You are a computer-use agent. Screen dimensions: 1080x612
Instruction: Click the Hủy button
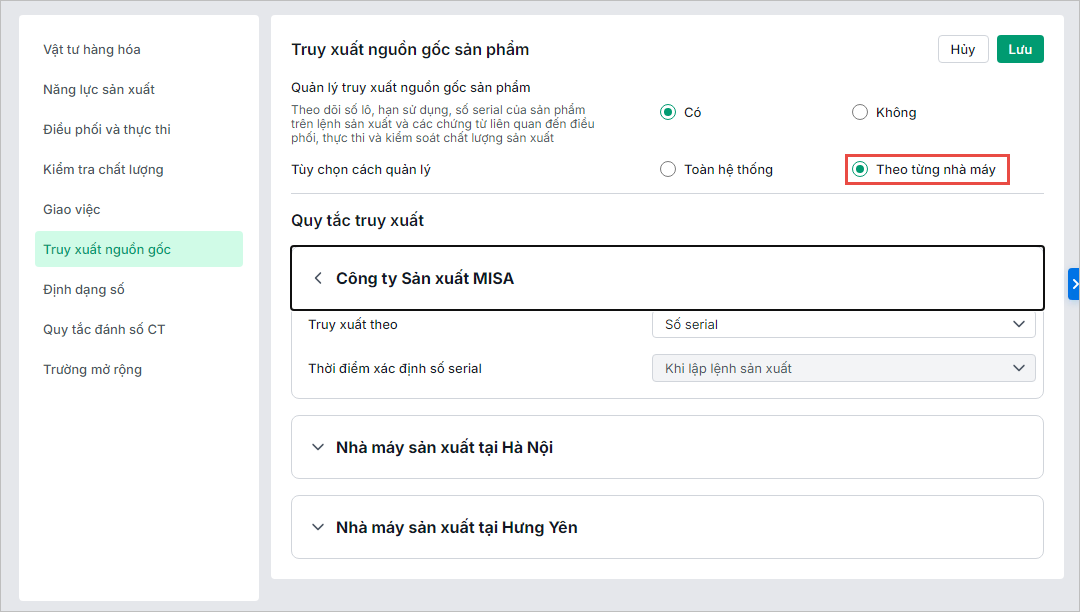963,50
